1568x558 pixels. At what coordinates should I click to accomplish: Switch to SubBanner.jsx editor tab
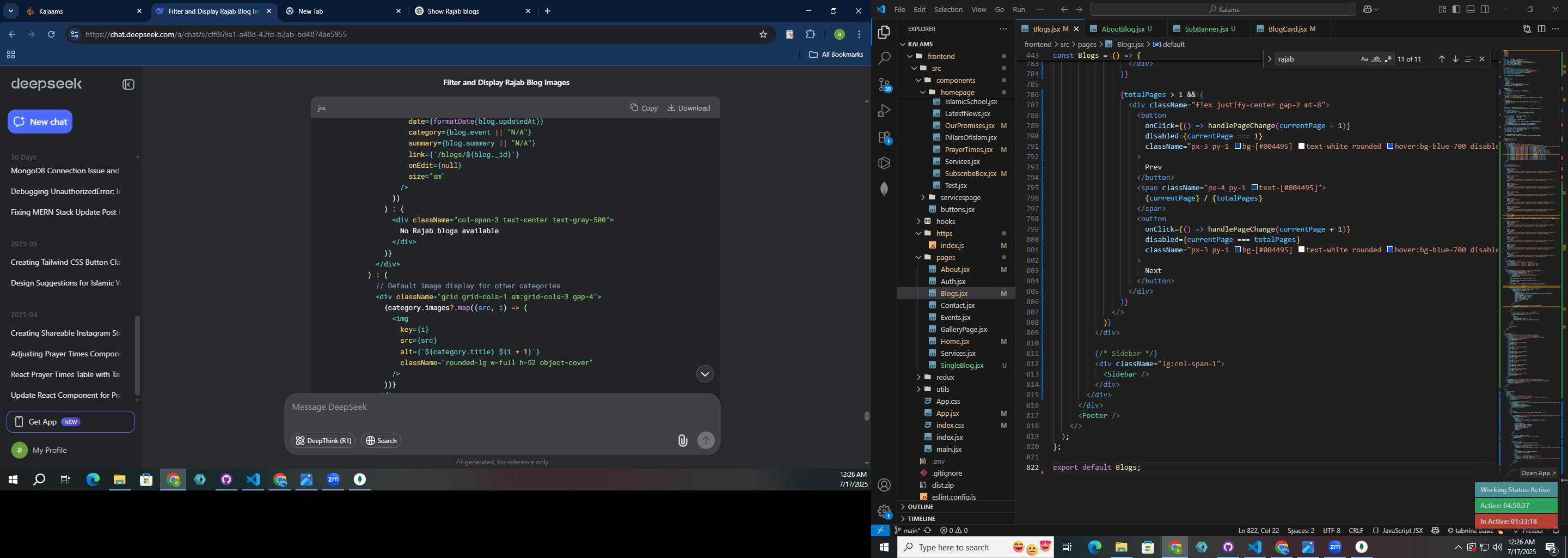(x=1209, y=29)
